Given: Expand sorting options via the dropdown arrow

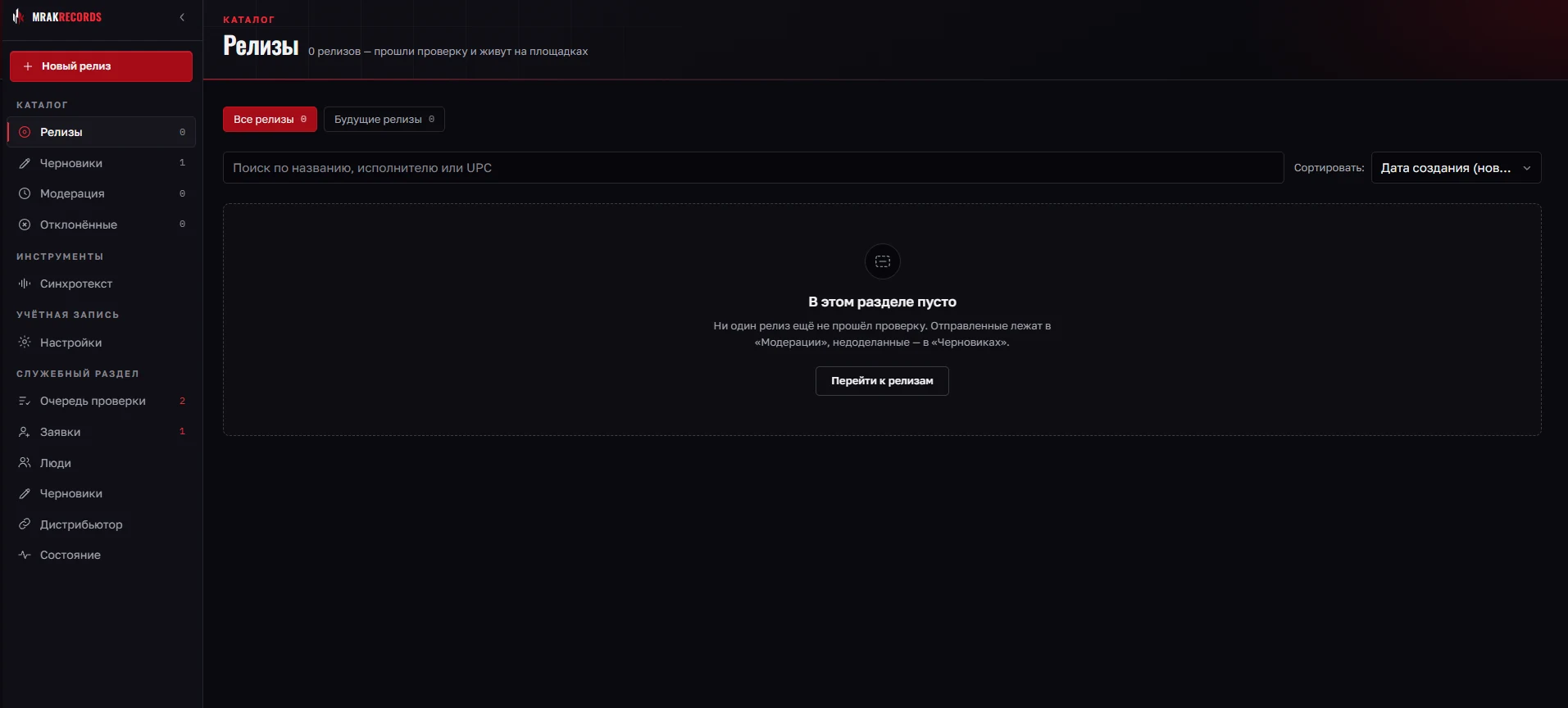Looking at the screenshot, I should click(x=1526, y=168).
